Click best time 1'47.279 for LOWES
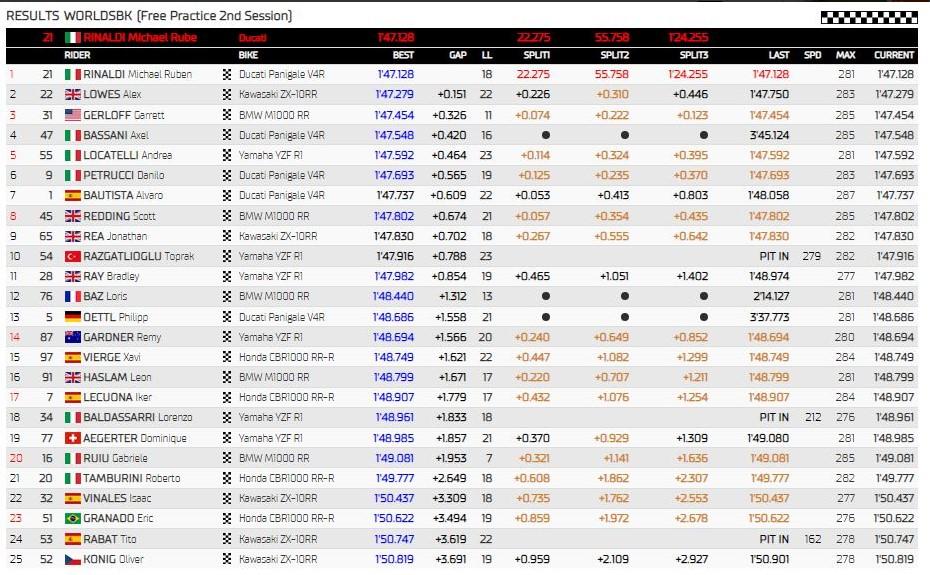930x575 pixels. point(394,94)
